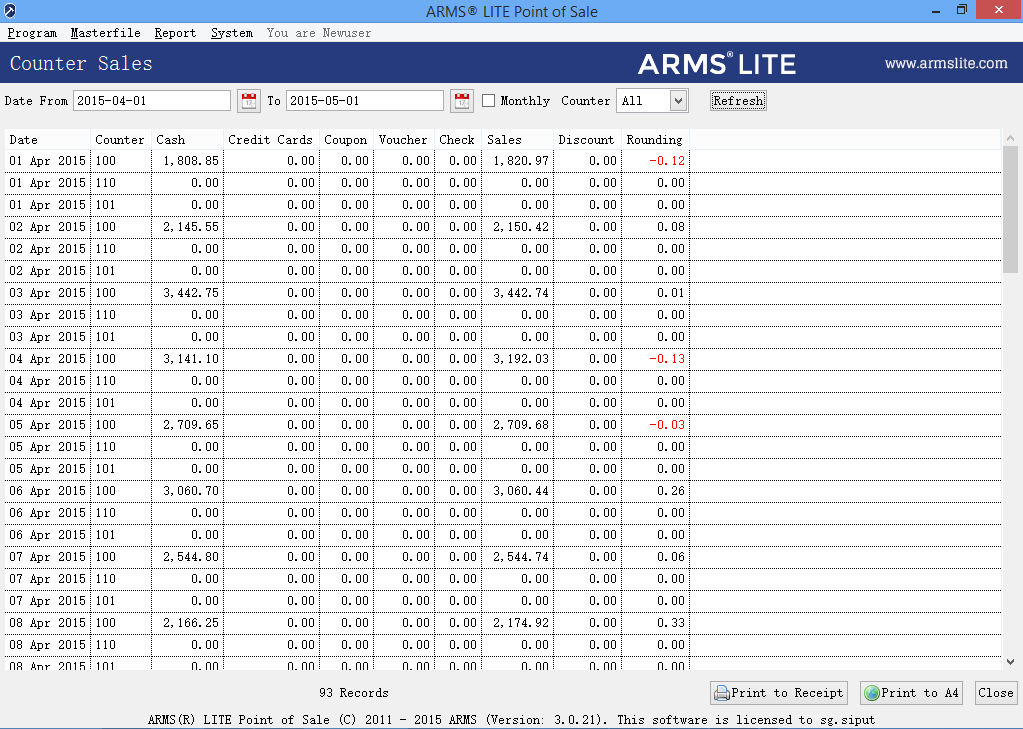Click the Coupon column header
The width and height of the screenshot is (1023, 729).
point(346,140)
